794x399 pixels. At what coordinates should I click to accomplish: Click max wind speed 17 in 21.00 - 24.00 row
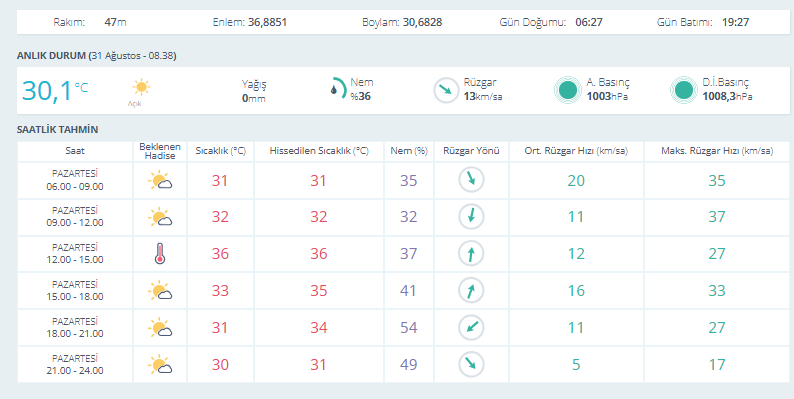click(x=717, y=365)
